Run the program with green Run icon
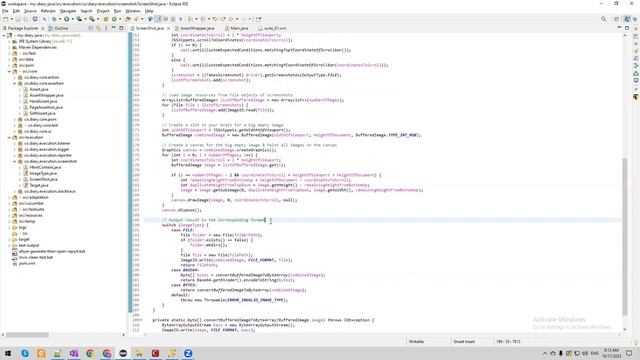The image size is (640, 360). point(67,19)
